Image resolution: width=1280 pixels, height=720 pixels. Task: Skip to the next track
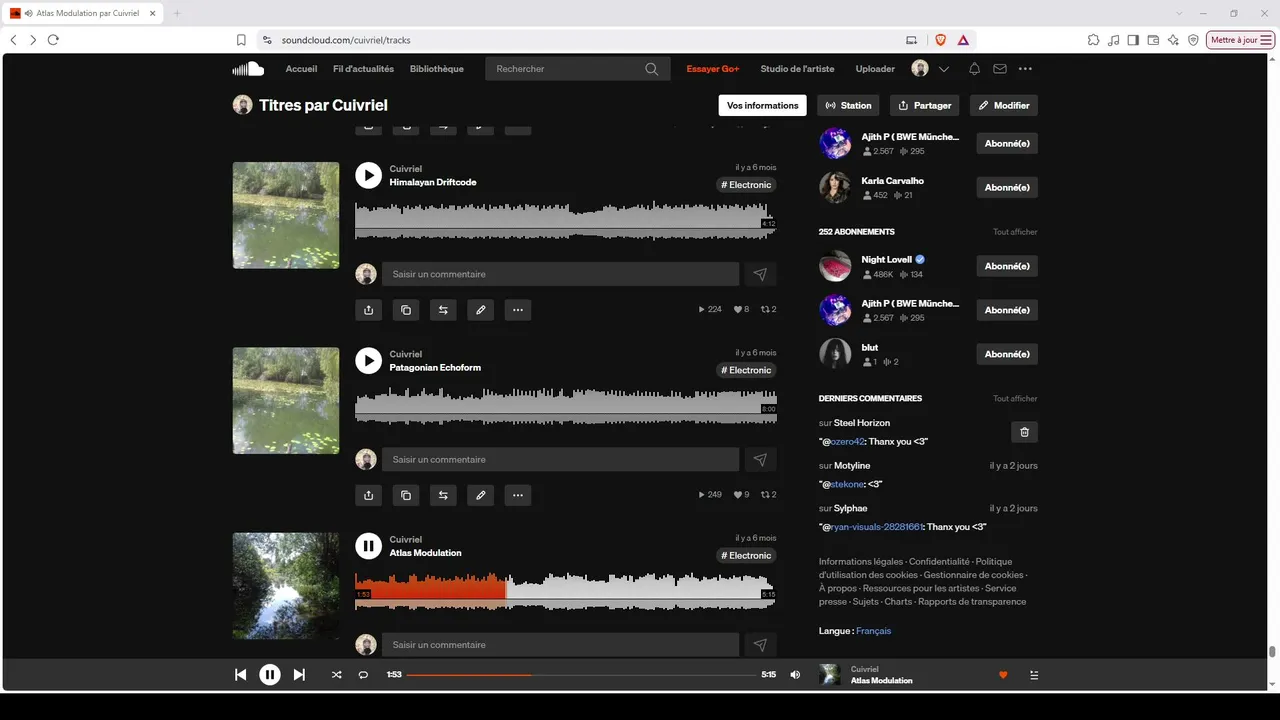tap(299, 675)
